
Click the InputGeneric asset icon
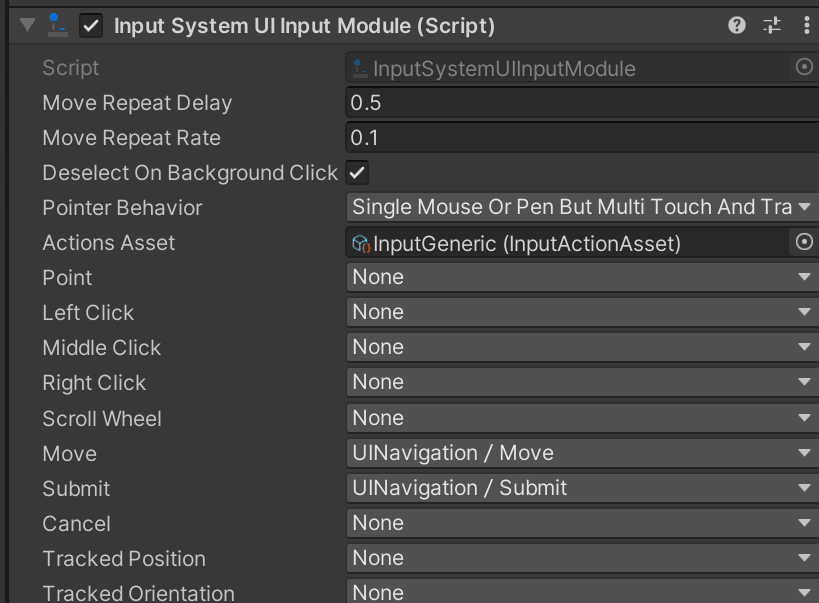coord(361,243)
